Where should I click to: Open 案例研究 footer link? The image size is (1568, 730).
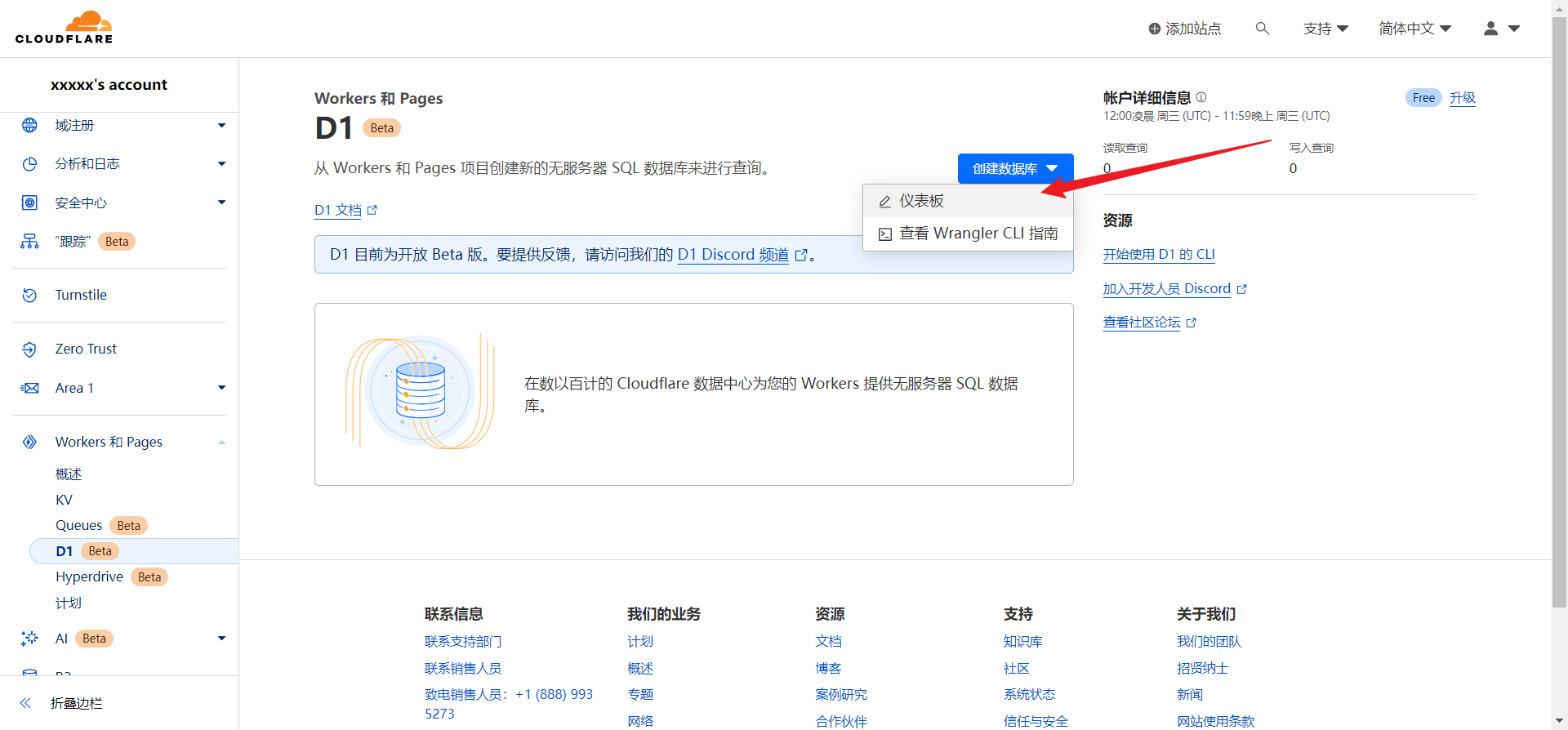[841, 694]
